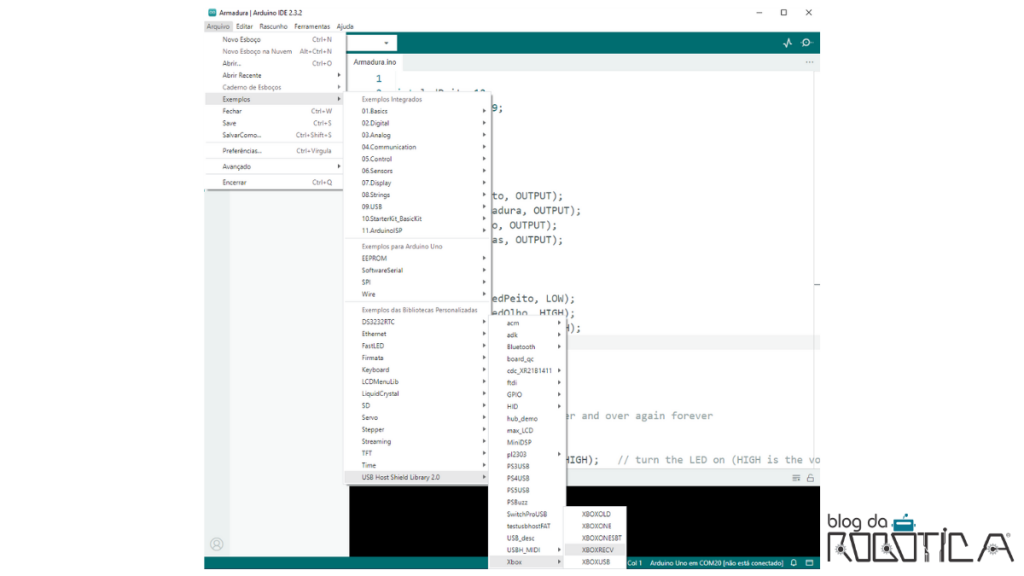Image resolution: width=1024 pixels, height=576 pixels.
Task: Switch to the Armadura.ino tab
Action: 375,62
